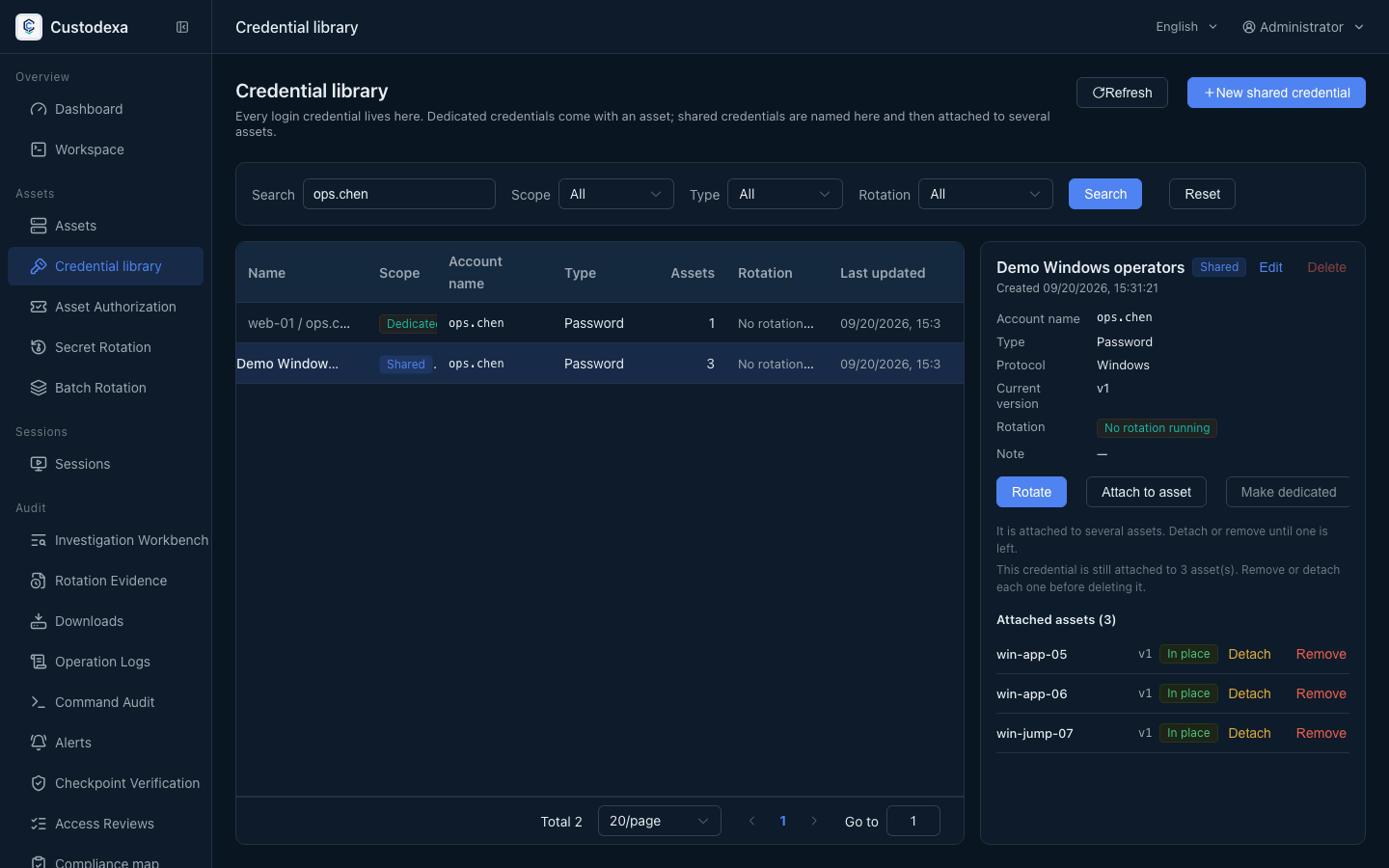Click the Go to page input
The height and width of the screenshot is (868, 1389).
point(913,821)
